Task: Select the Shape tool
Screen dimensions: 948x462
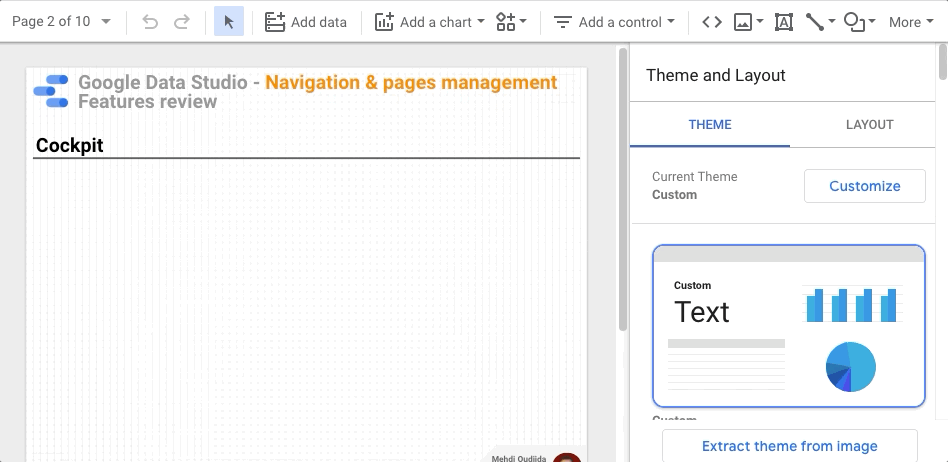Action: 854,22
